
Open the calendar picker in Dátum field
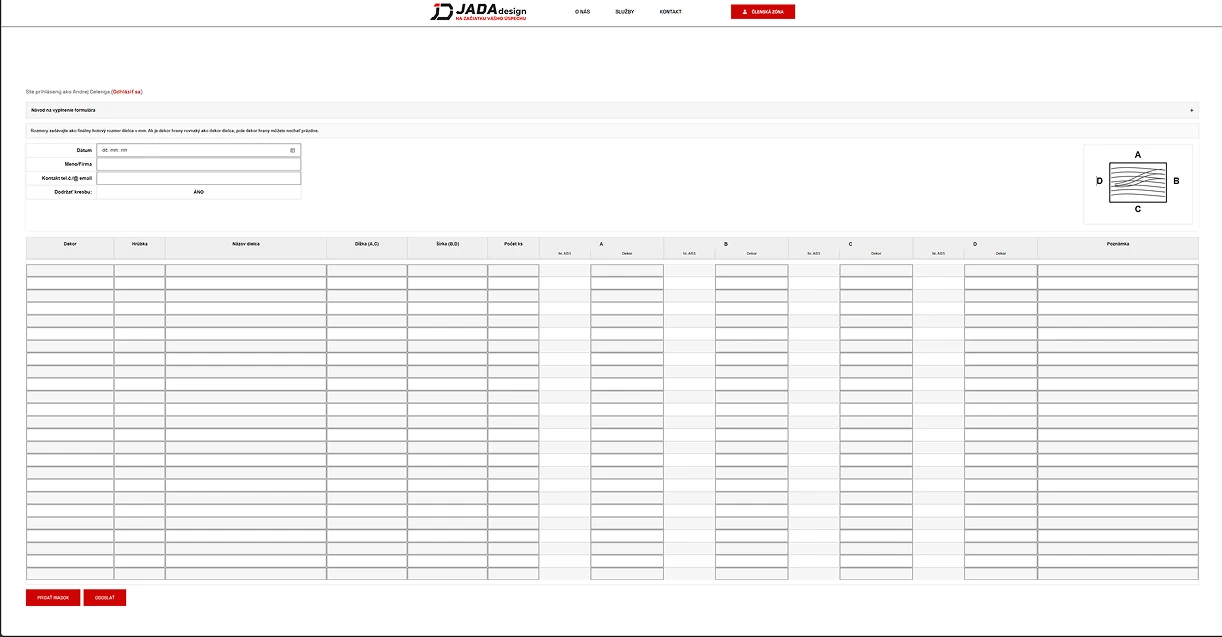[293, 150]
